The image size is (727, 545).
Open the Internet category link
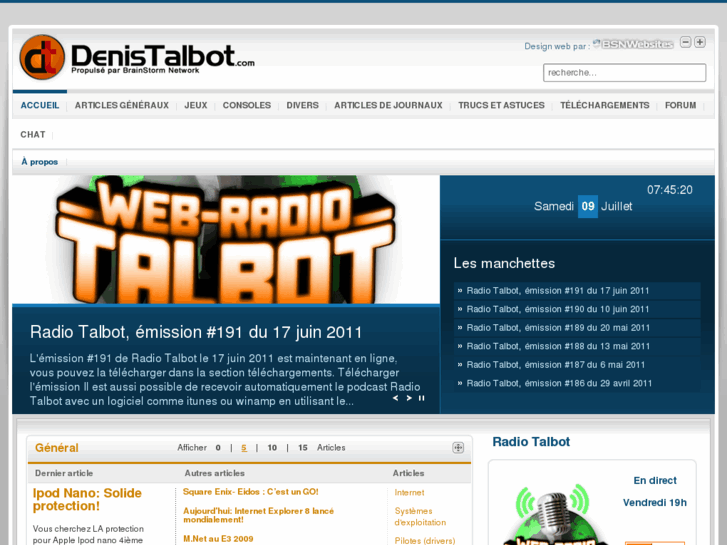click(x=409, y=493)
